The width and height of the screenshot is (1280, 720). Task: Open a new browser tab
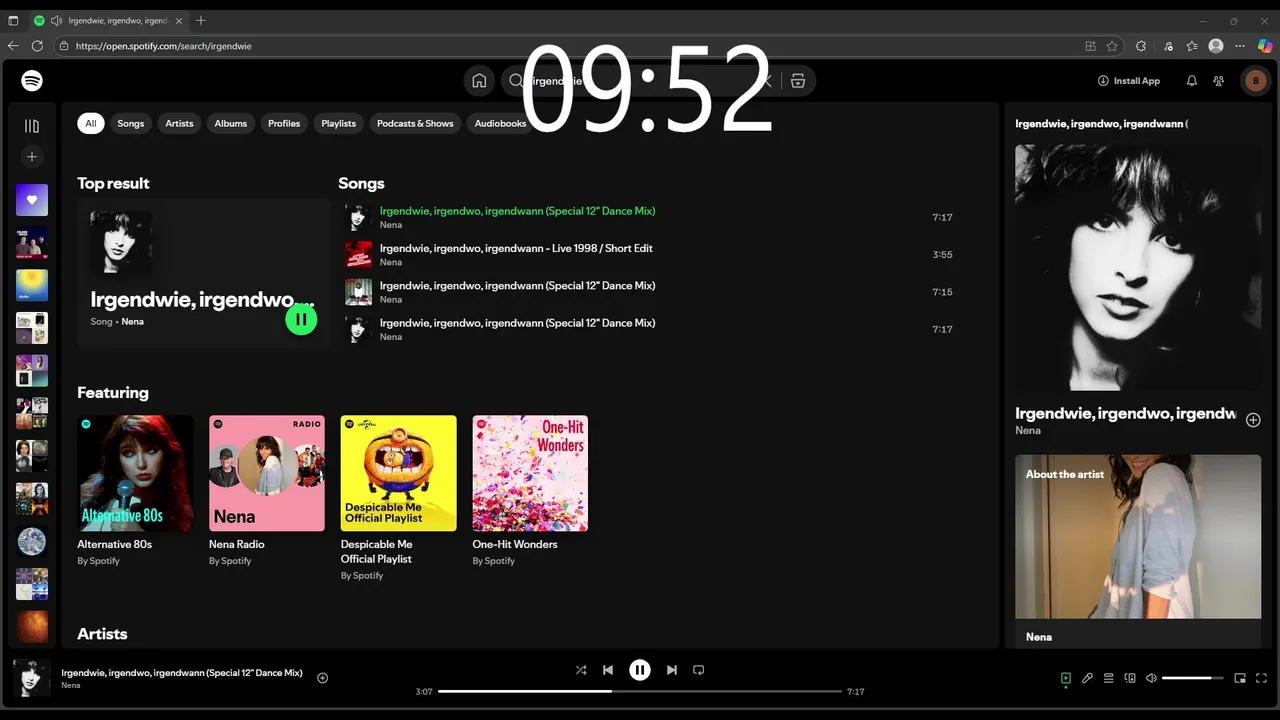(201, 20)
